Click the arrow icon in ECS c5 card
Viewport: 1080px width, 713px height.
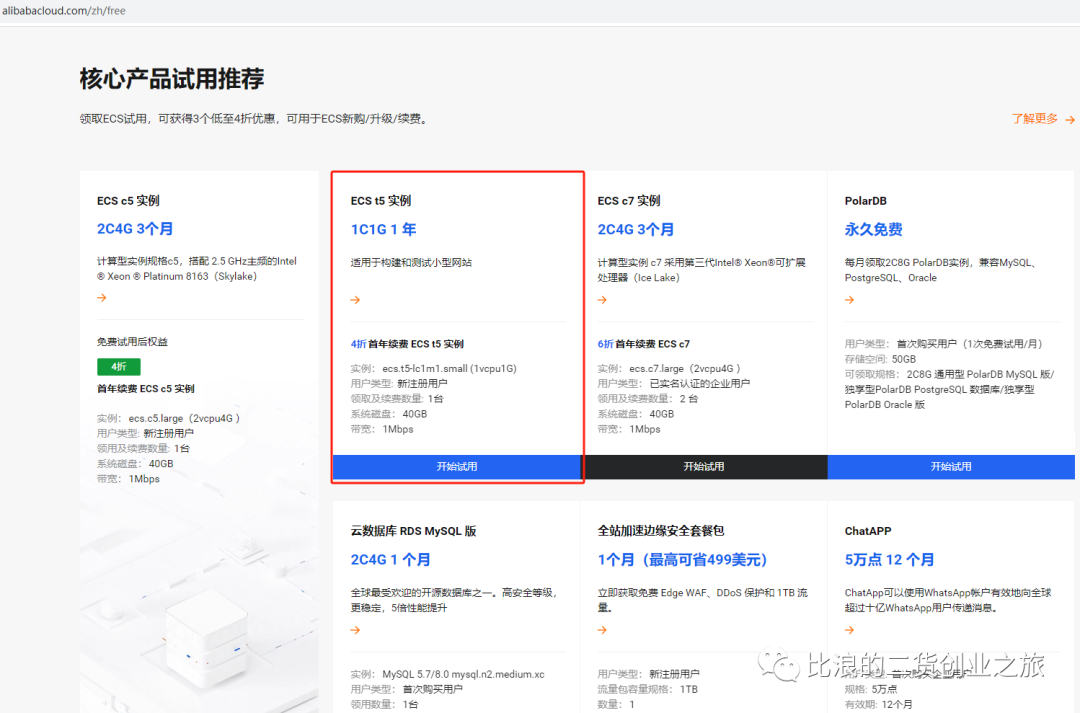tap(102, 298)
